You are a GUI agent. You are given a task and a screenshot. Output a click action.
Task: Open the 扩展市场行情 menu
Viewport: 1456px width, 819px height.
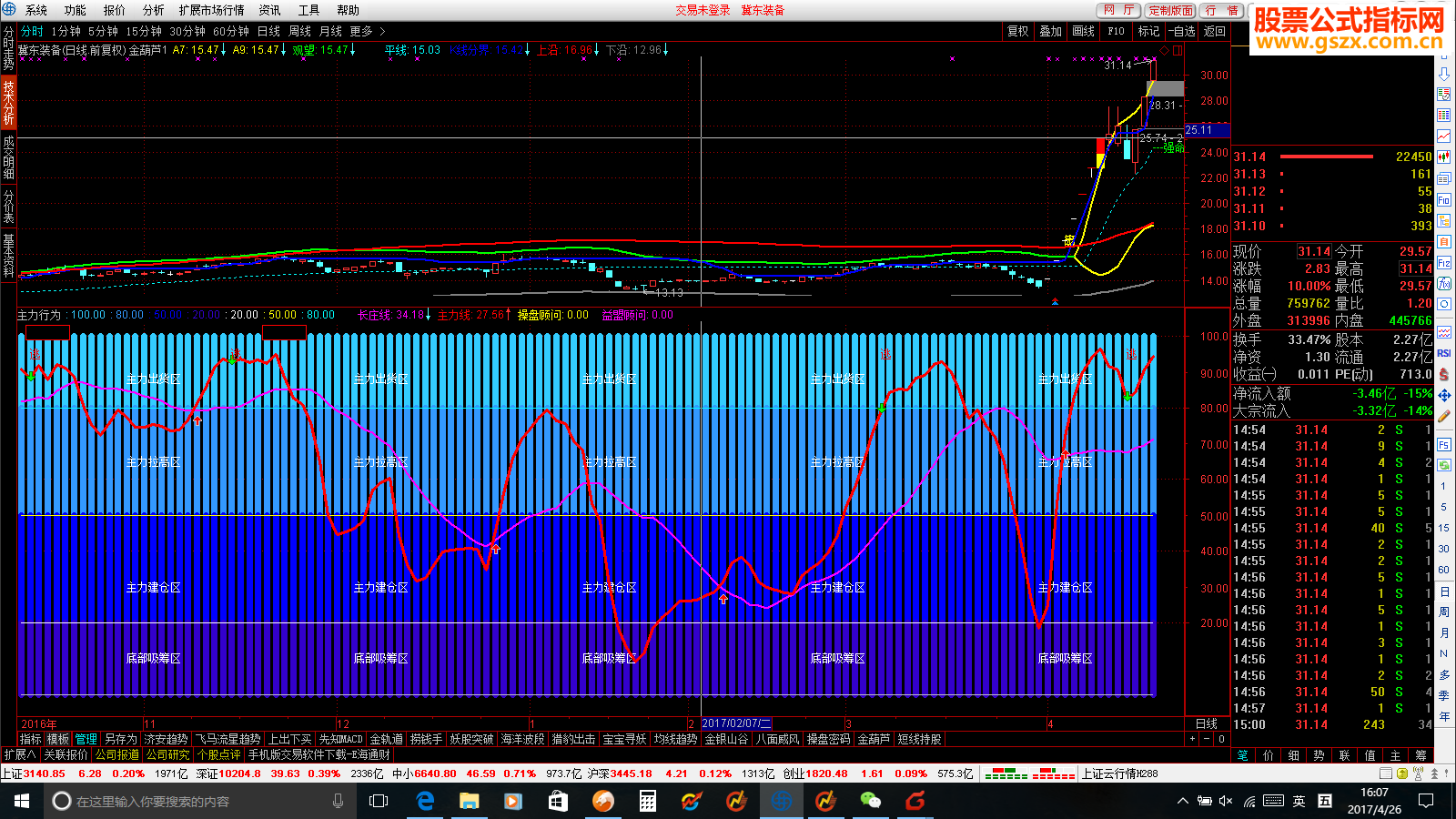click(x=211, y=10)
